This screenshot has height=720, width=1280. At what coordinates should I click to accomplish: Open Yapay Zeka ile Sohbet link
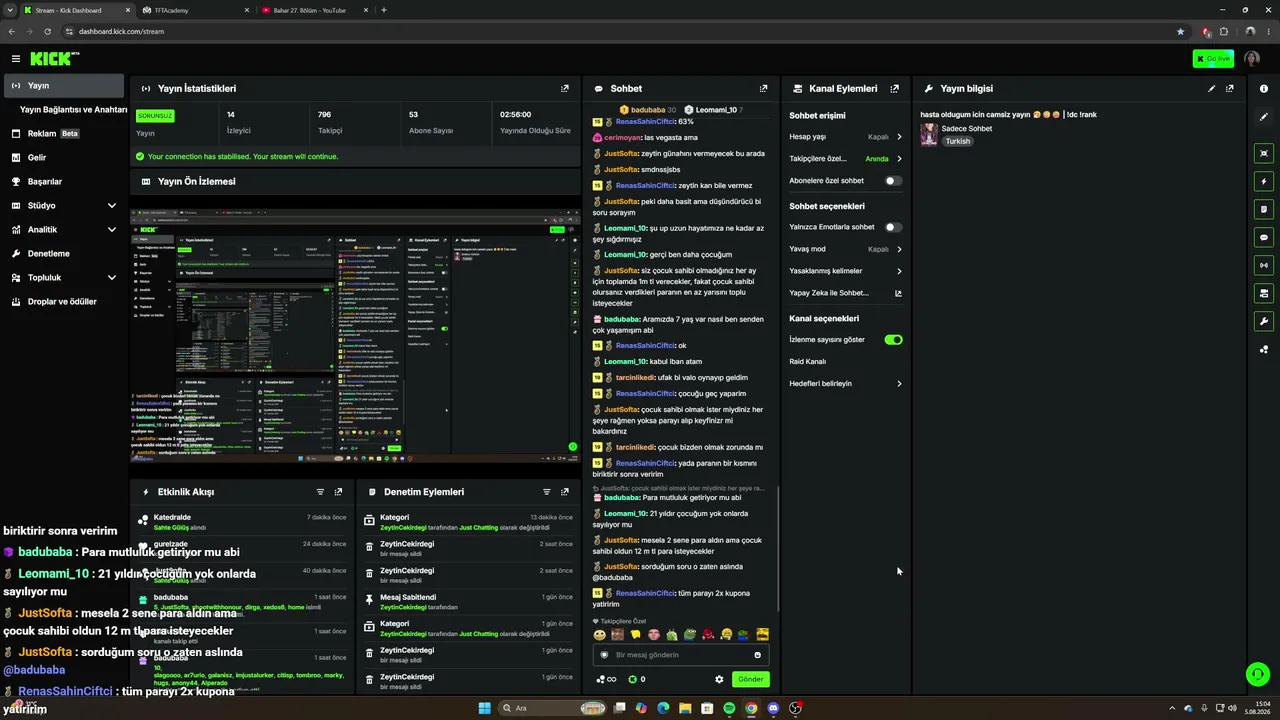[846, 293]
